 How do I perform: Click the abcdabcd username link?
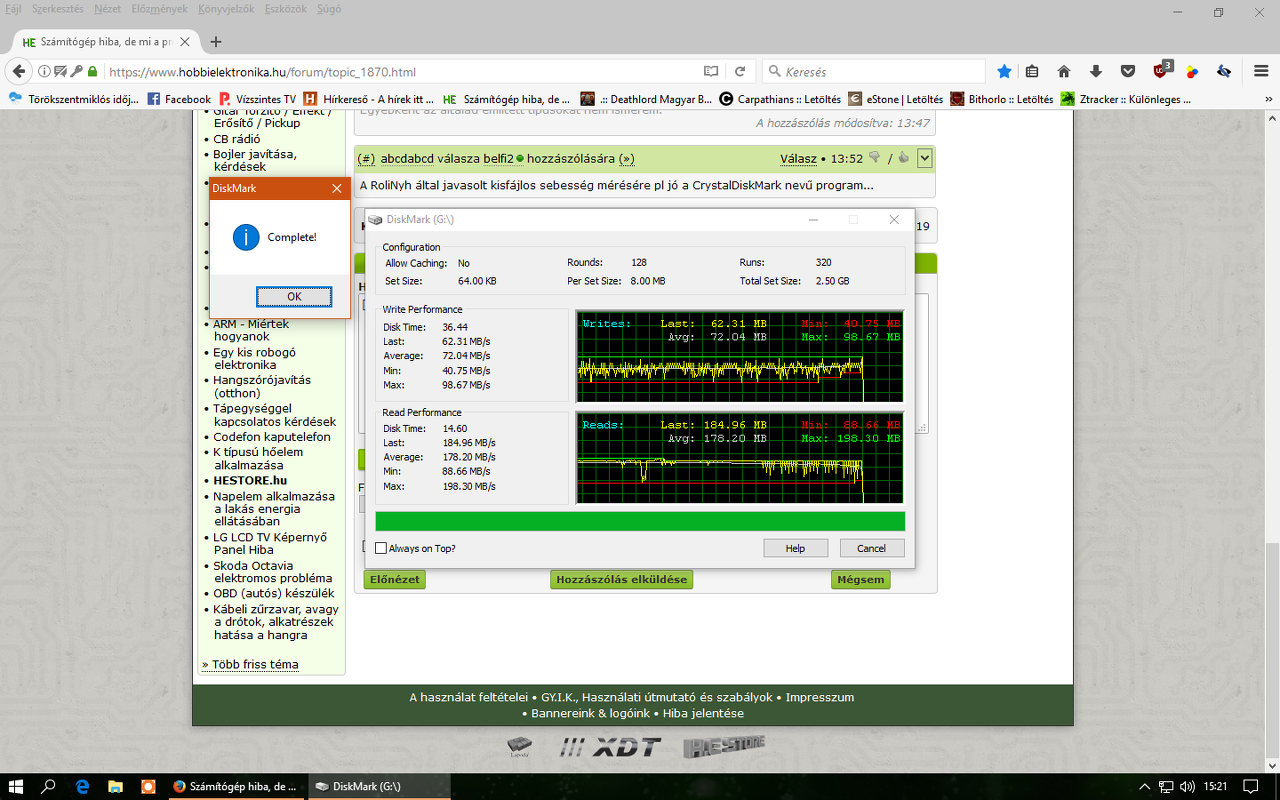pyautogui.click(x=407, y=158)
